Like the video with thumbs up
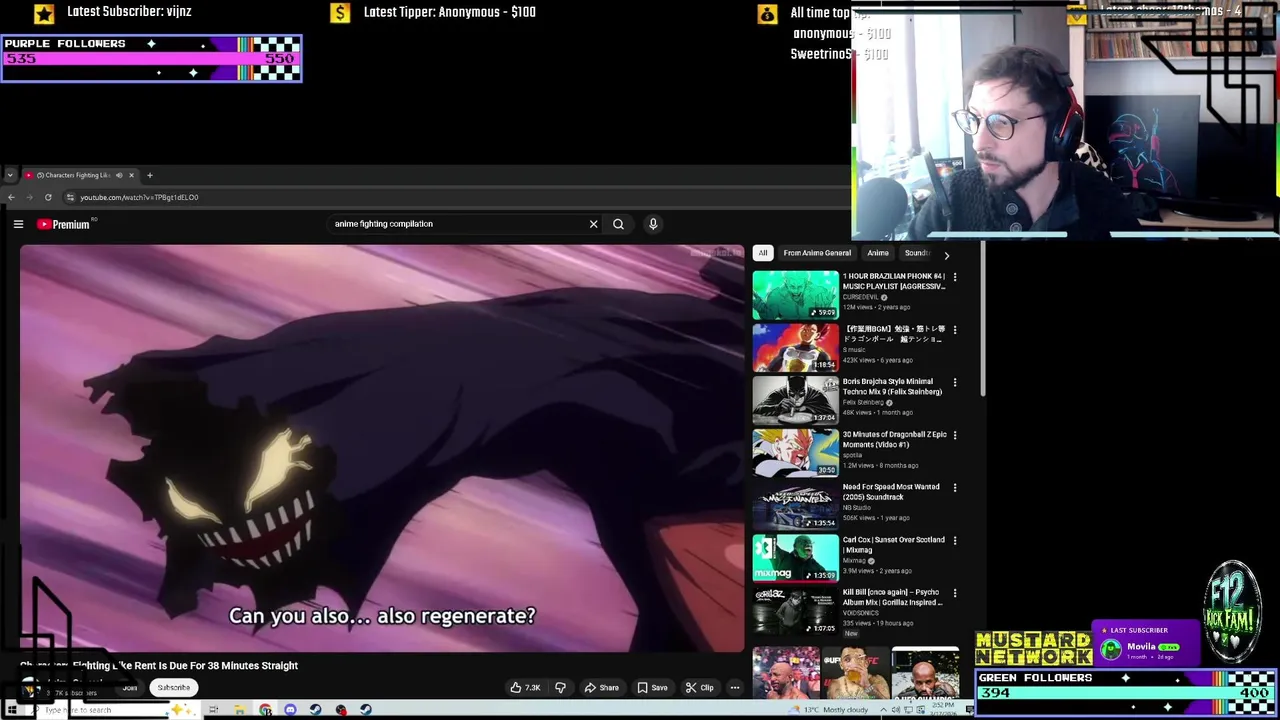The image size is (1280, 720). click(x=526, y=687)
